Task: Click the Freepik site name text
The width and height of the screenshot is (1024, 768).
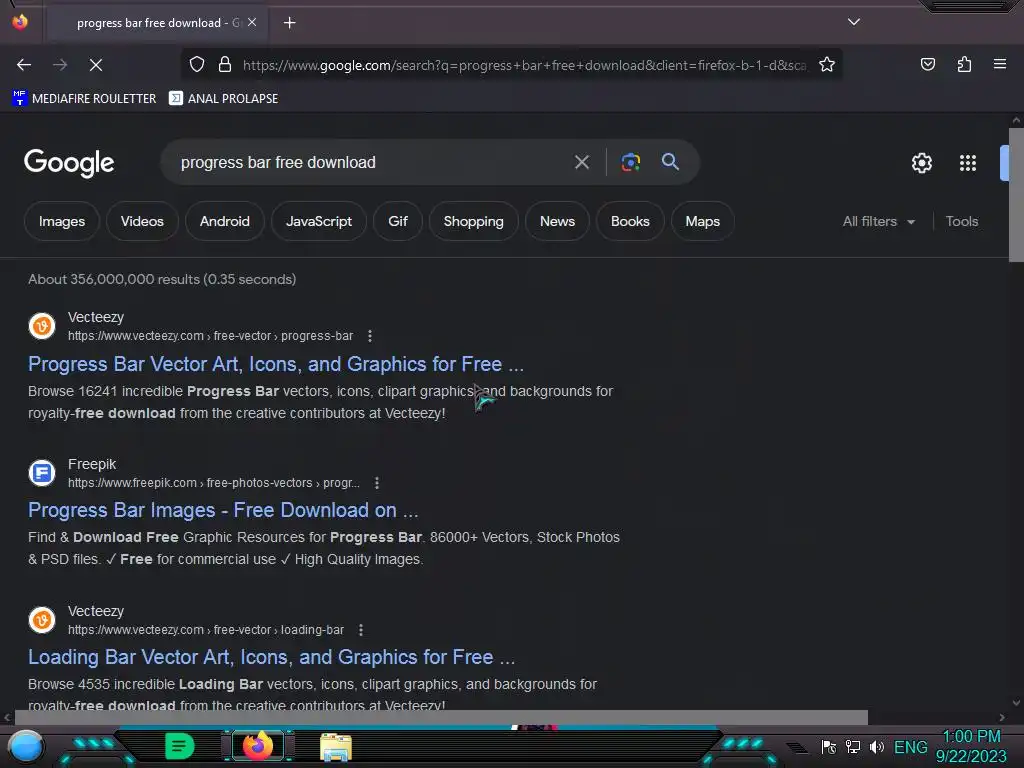Action: (x=92, y=464)
